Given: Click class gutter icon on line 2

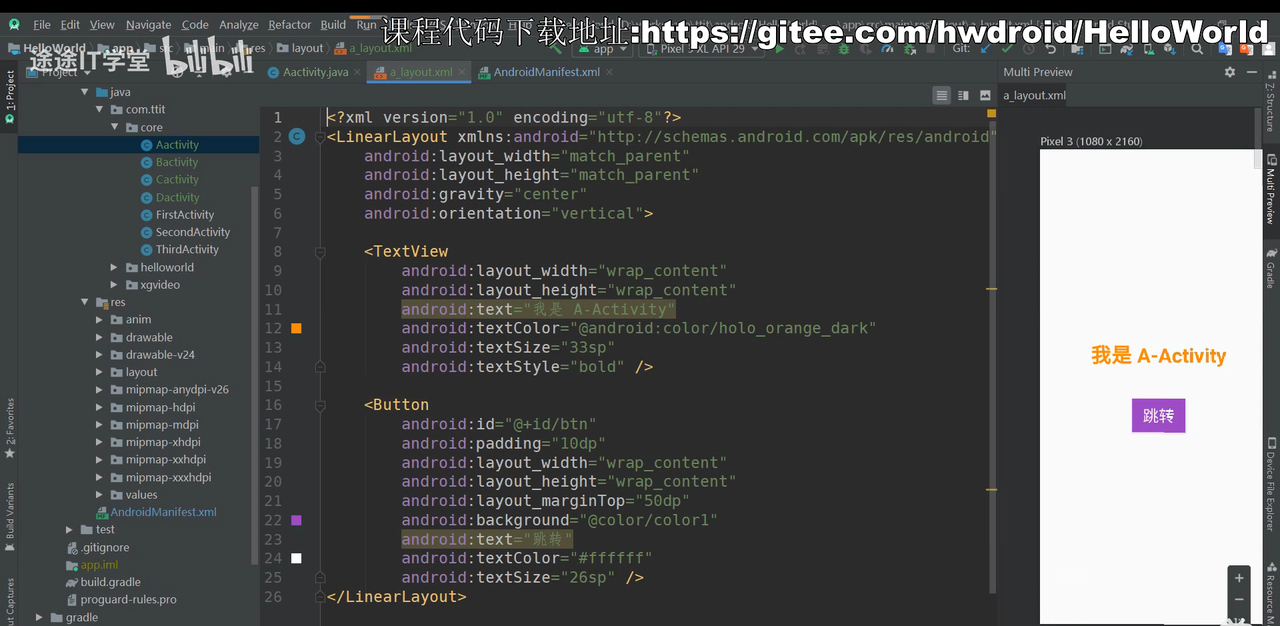Looking at the screenshot, I should pos(296,136).
